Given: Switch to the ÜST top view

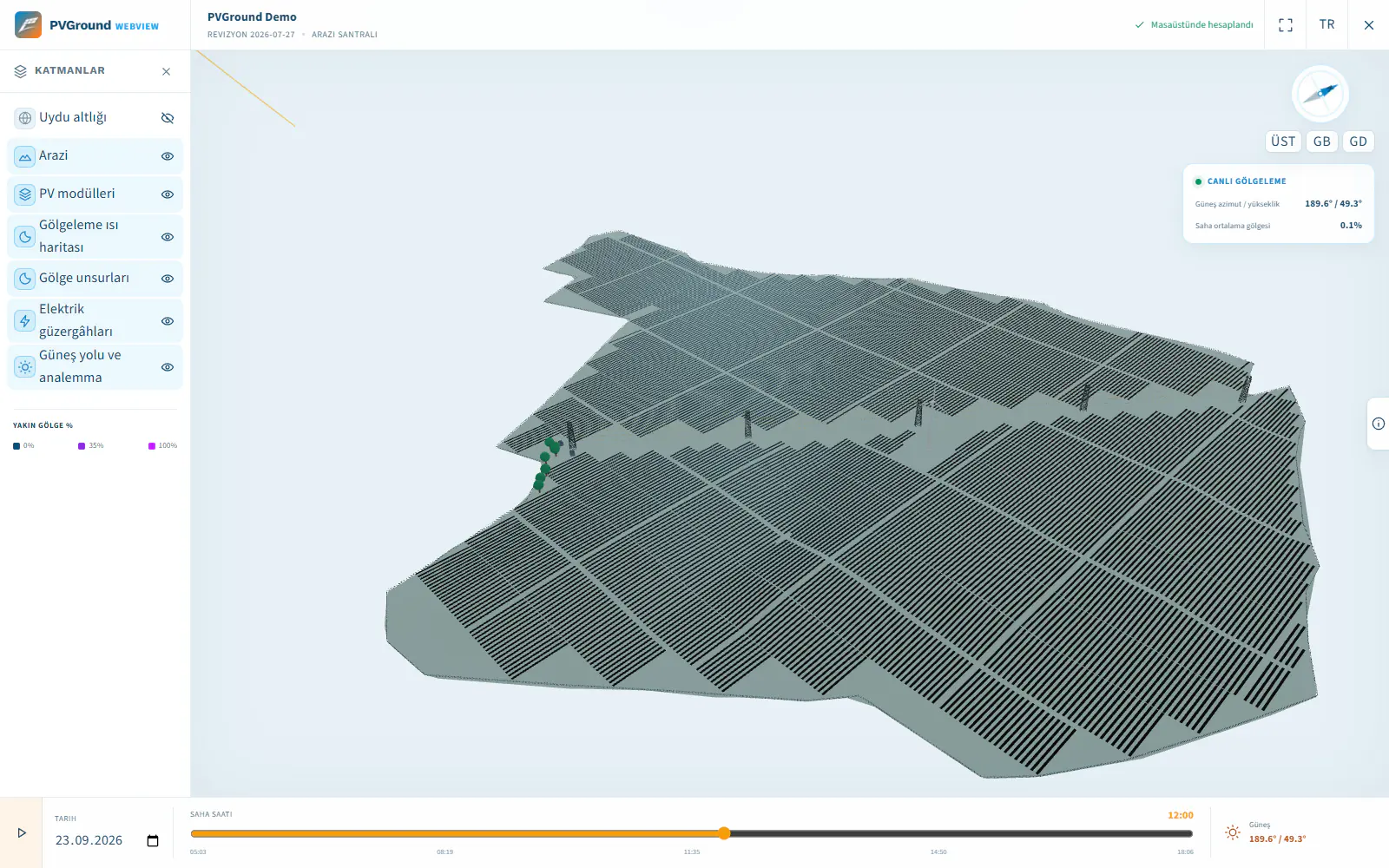Looking at the screenshot, I should point(1283,141).
